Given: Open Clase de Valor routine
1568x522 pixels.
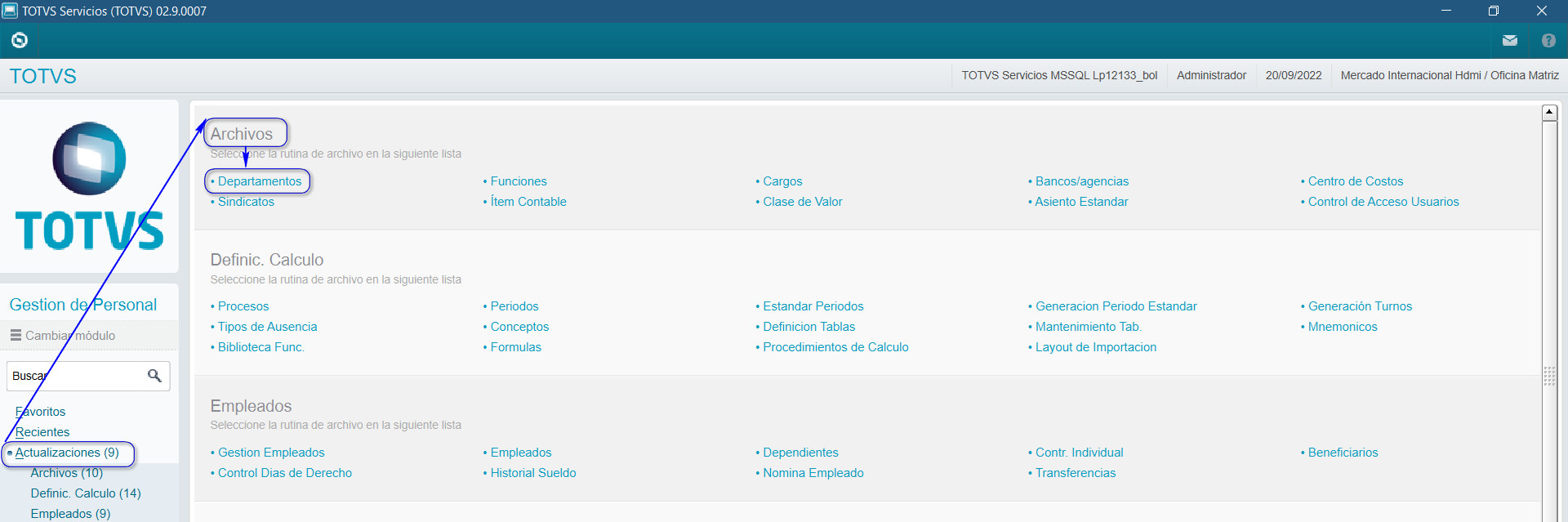Looking at the screenshot, I should [x=803, y=202].
